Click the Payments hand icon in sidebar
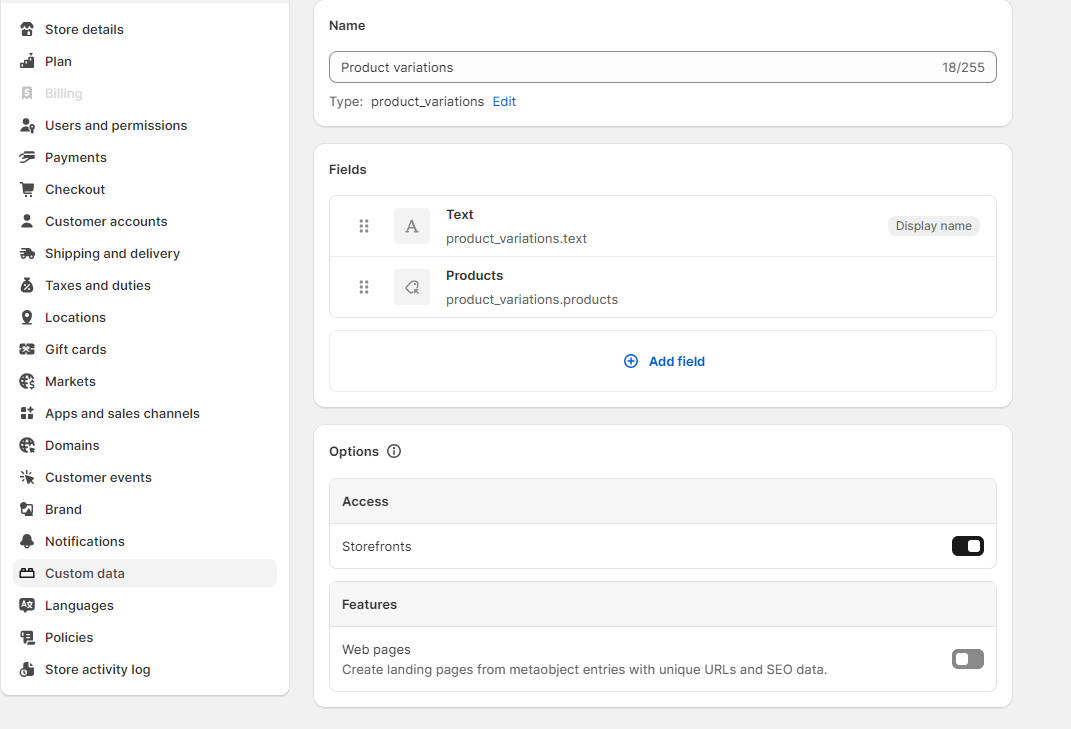 pos(27,157)
